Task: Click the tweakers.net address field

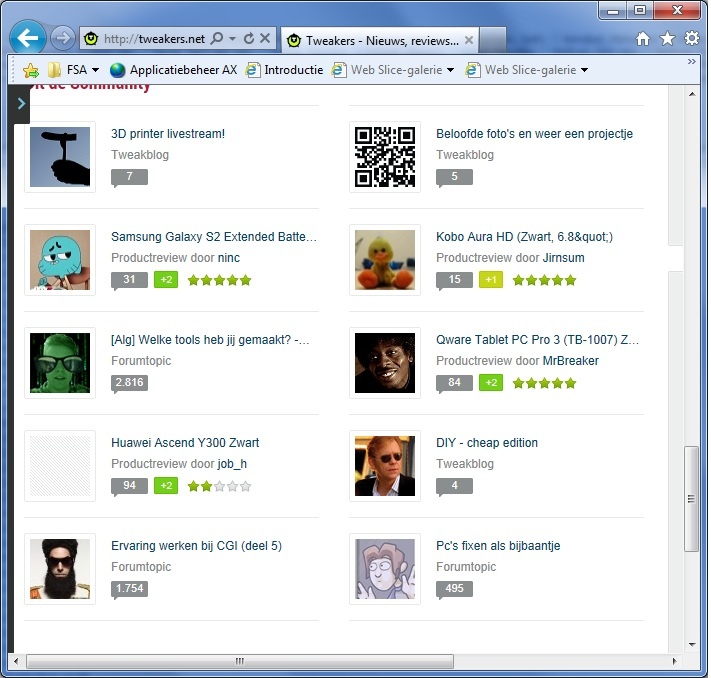Action: tap(154, 39)
